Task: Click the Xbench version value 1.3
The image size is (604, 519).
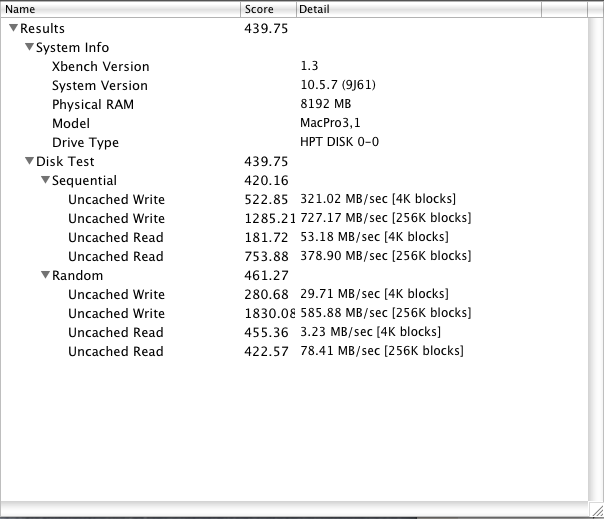Action: pyautogui.click(x=309, y=66)
